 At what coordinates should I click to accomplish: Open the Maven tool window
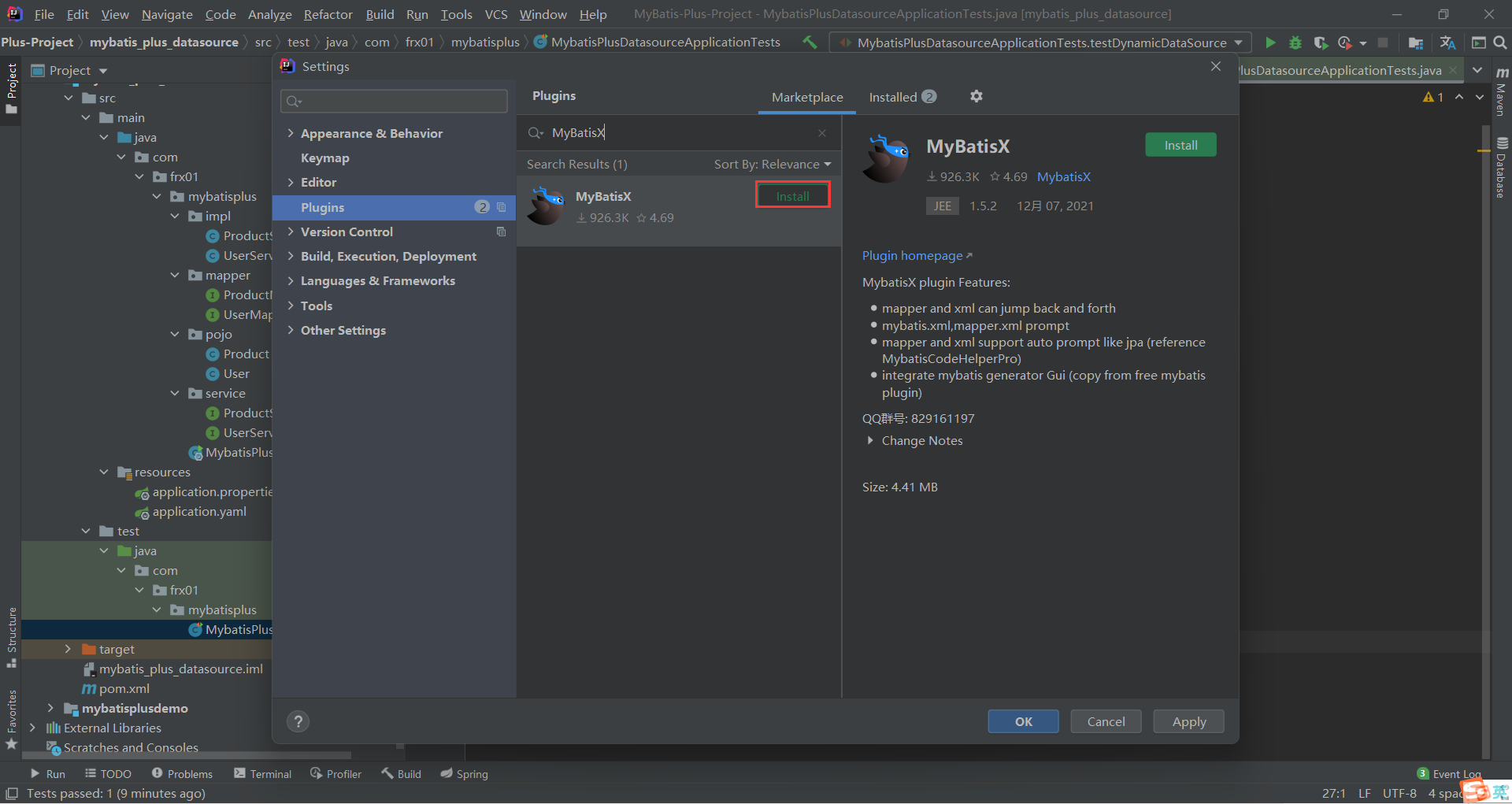1501,93
